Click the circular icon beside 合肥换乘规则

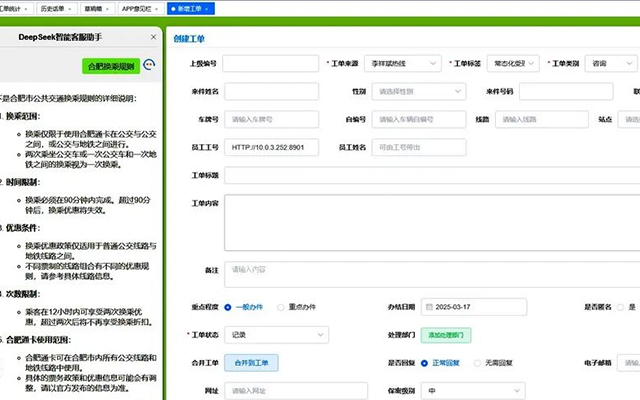click(150, 66)
